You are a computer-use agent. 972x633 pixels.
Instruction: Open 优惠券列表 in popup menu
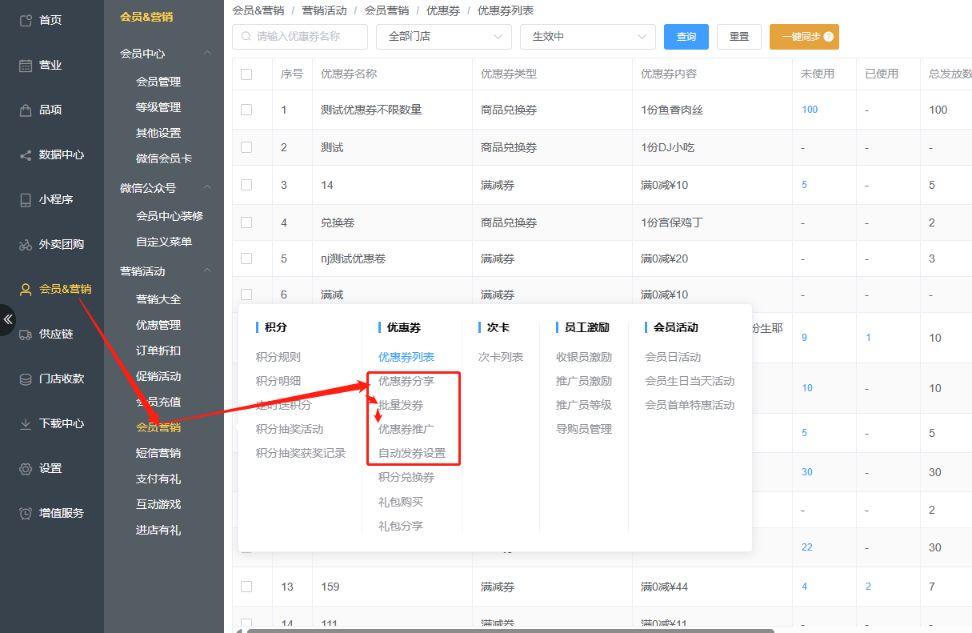tap(406, 357)
